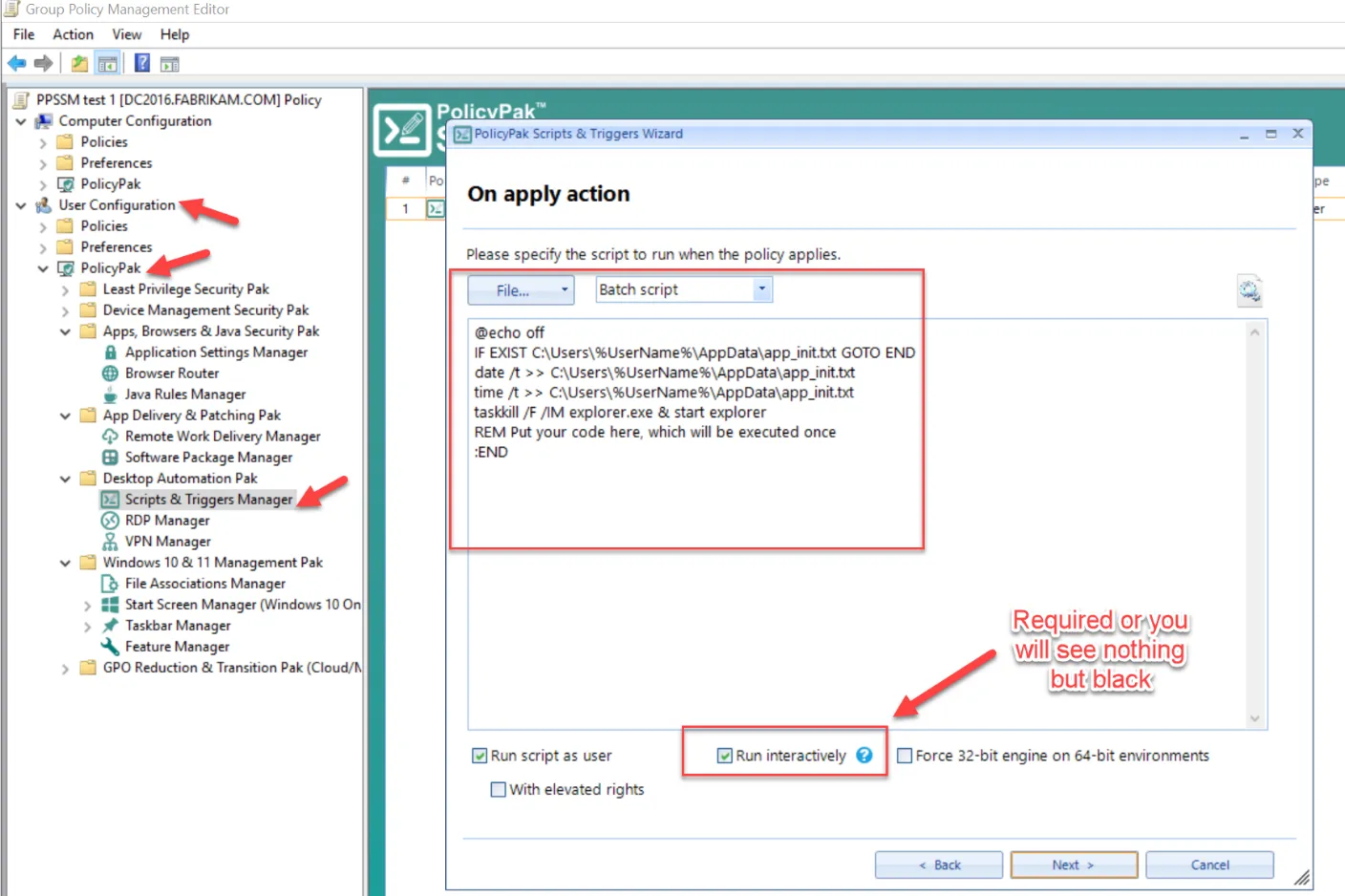Click the Taskbar Manager pin icon

tap(111, 626)
